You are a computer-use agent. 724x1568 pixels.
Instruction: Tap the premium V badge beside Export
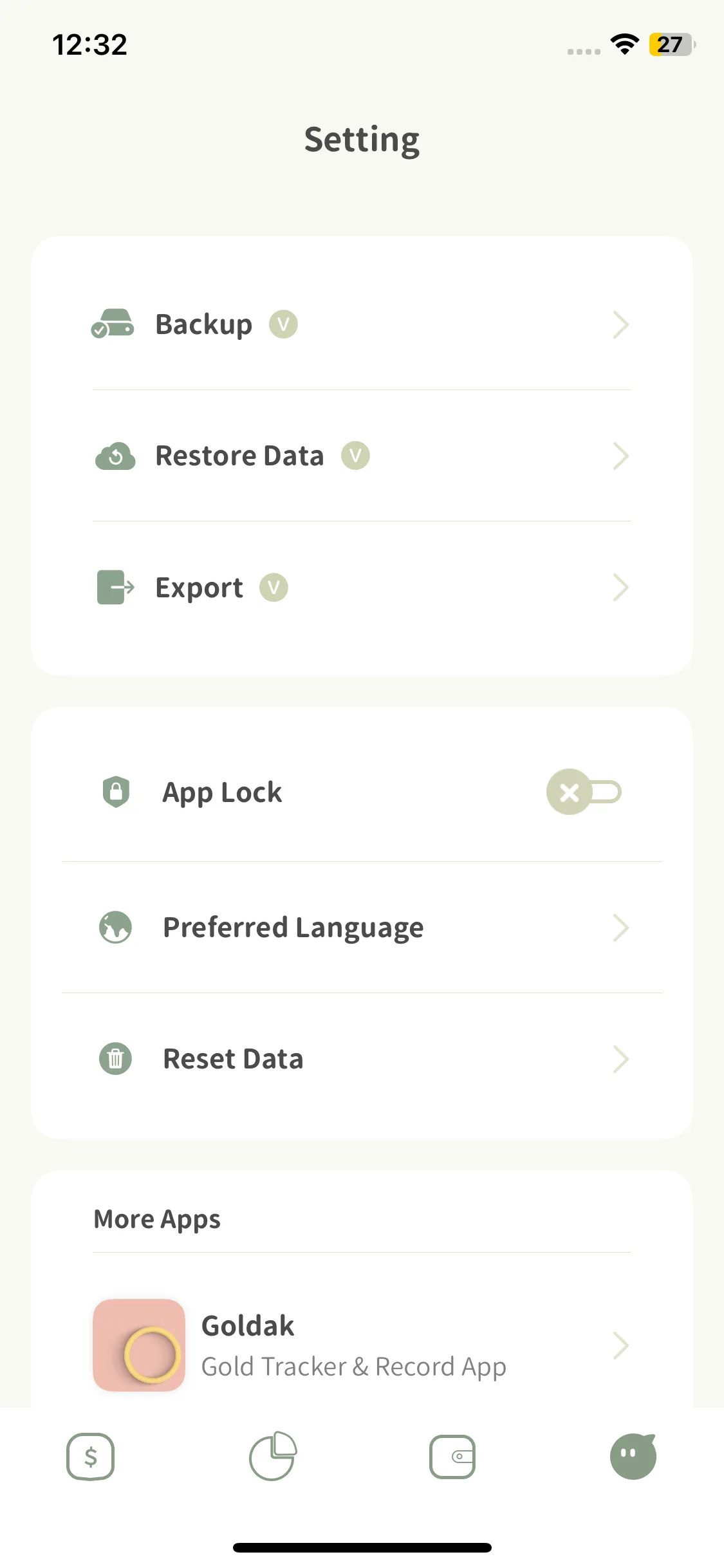pos(274,587)
